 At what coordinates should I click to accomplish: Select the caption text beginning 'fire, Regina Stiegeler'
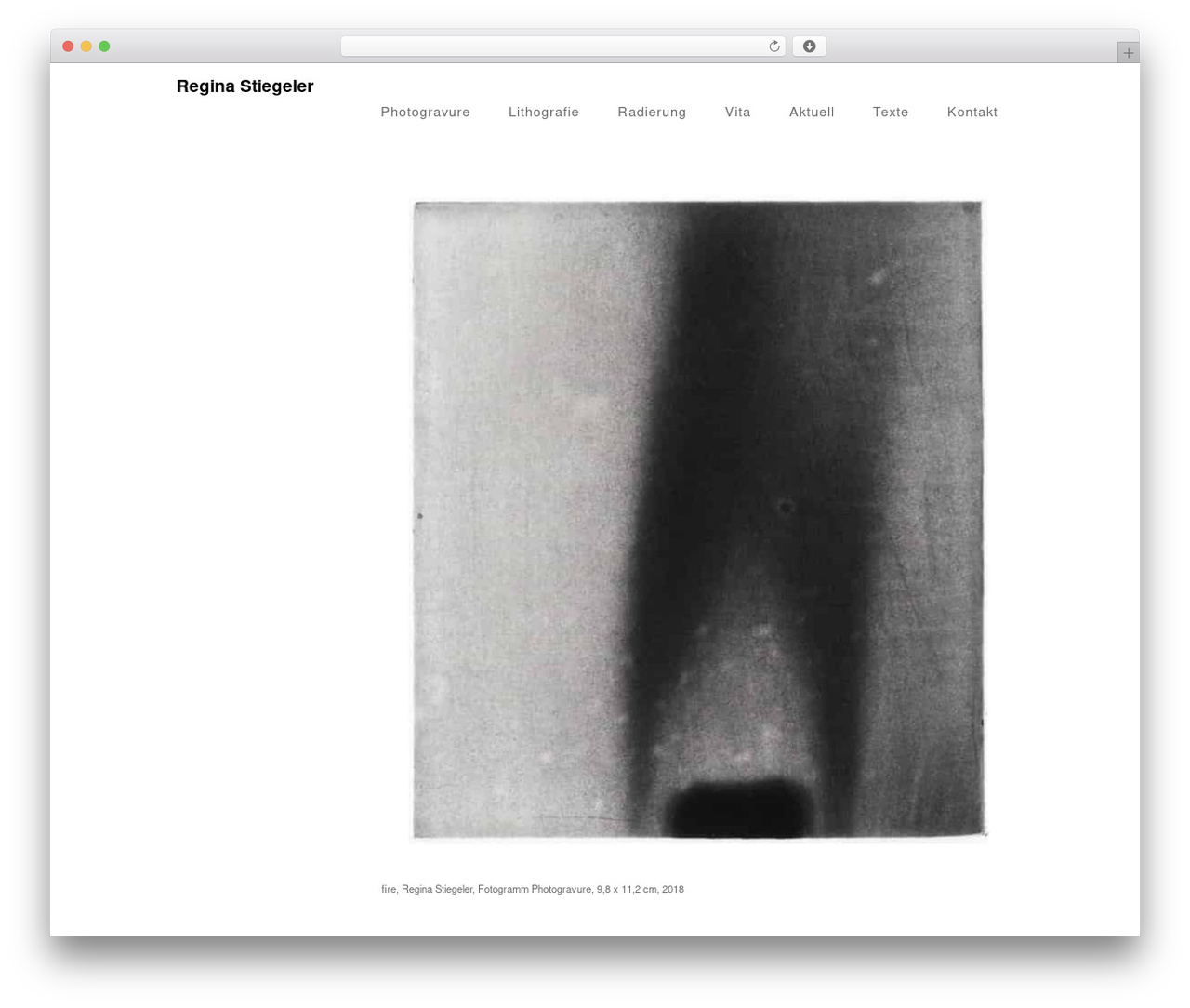(x=533, y=889)
